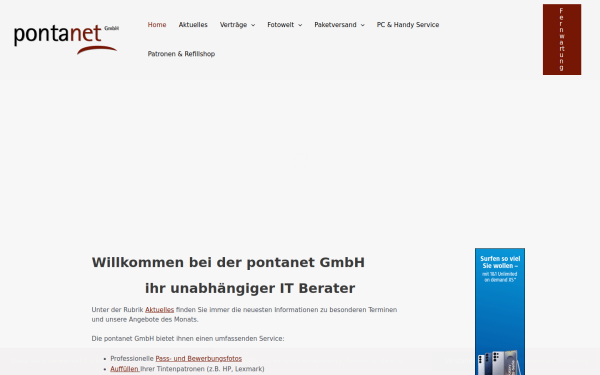Click the Willkommen bei der pontanet GmbH heading
Image resolution: width=600 pixels, height=375 pixels.
228,262
